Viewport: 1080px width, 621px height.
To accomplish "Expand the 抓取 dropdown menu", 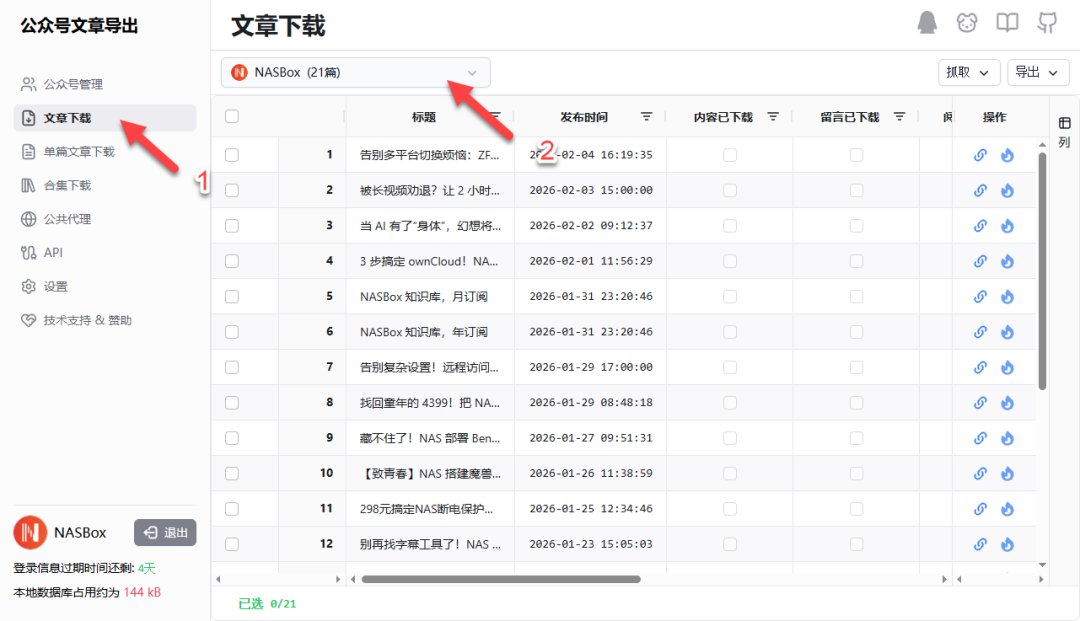I will point(968,72).
